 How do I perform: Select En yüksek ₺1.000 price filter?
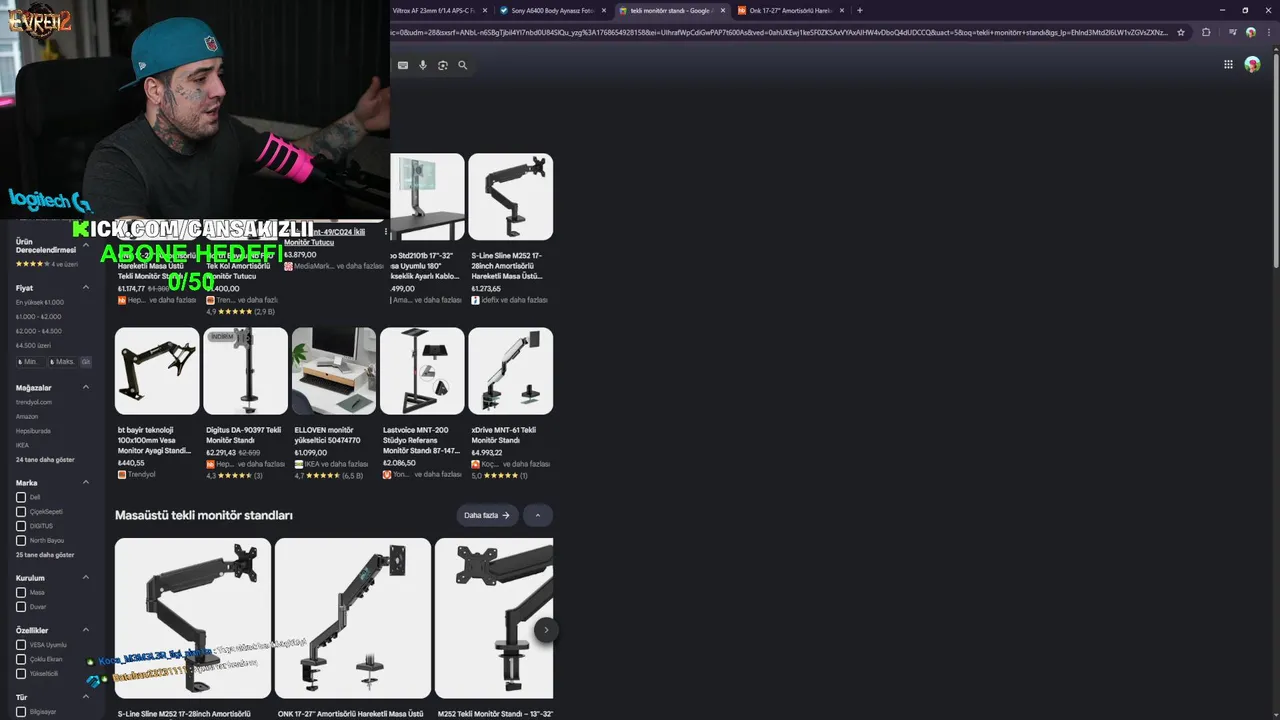(x=40, y=302)
